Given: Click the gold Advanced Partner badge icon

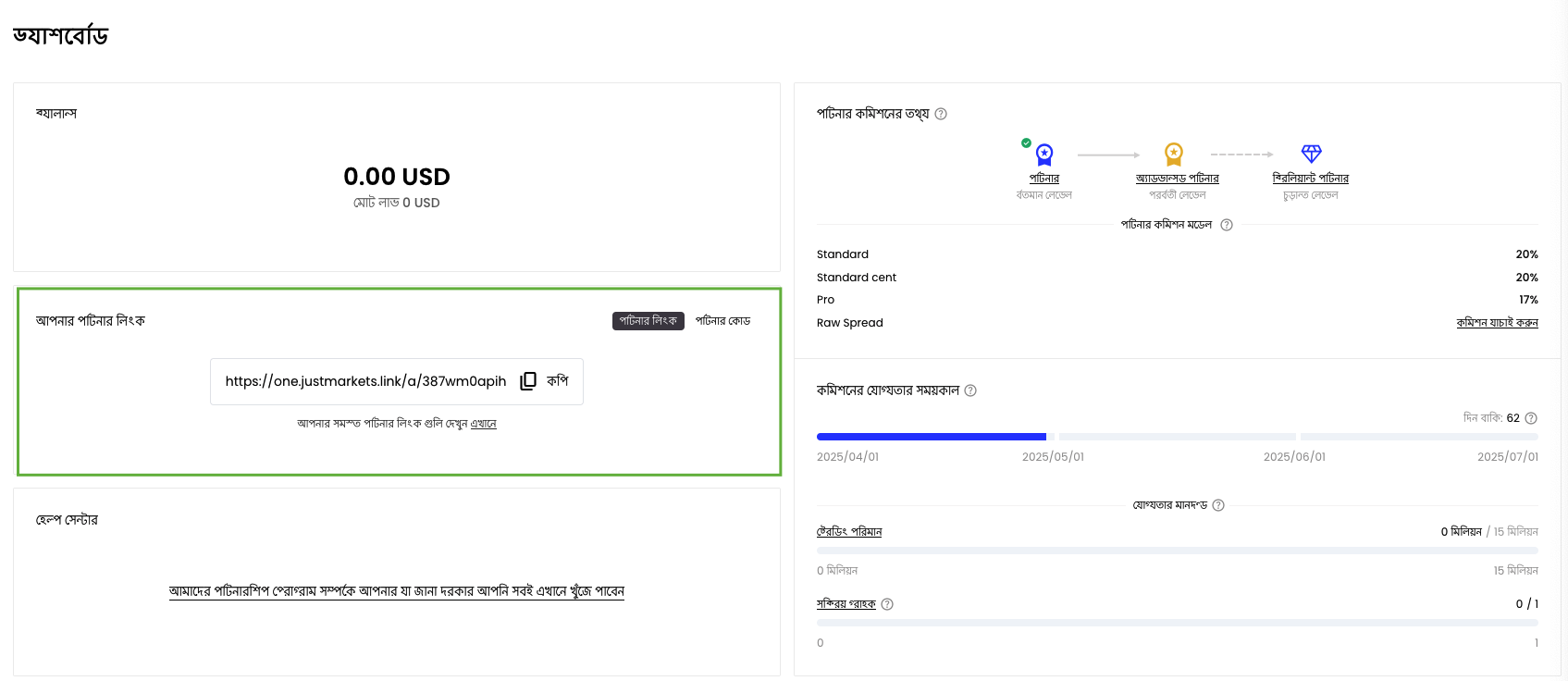Looking at the screenshot, I should pyautogui.click(x=1174, y=154).
